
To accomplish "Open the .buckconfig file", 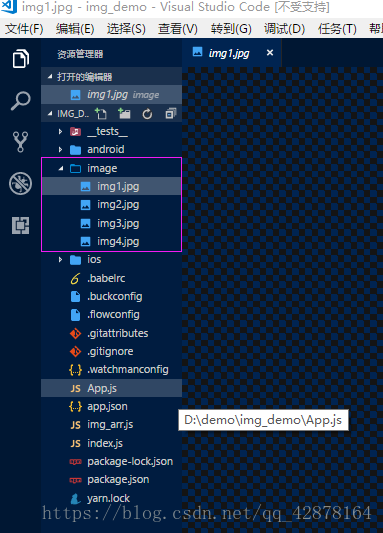I will (x=111, y=296).
